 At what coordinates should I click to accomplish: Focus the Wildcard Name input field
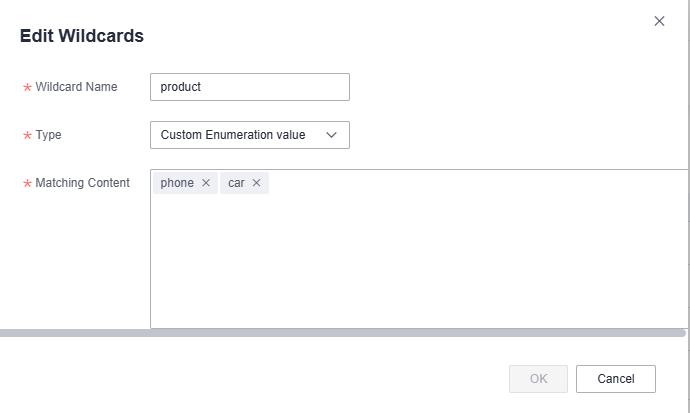coord(250,87)
